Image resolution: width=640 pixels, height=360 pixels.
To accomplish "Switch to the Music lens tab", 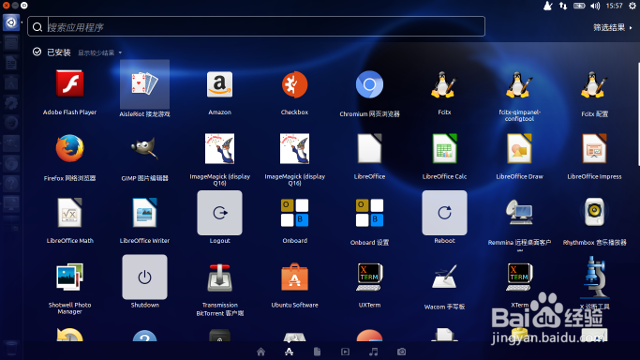I will [x=373, y=351].
